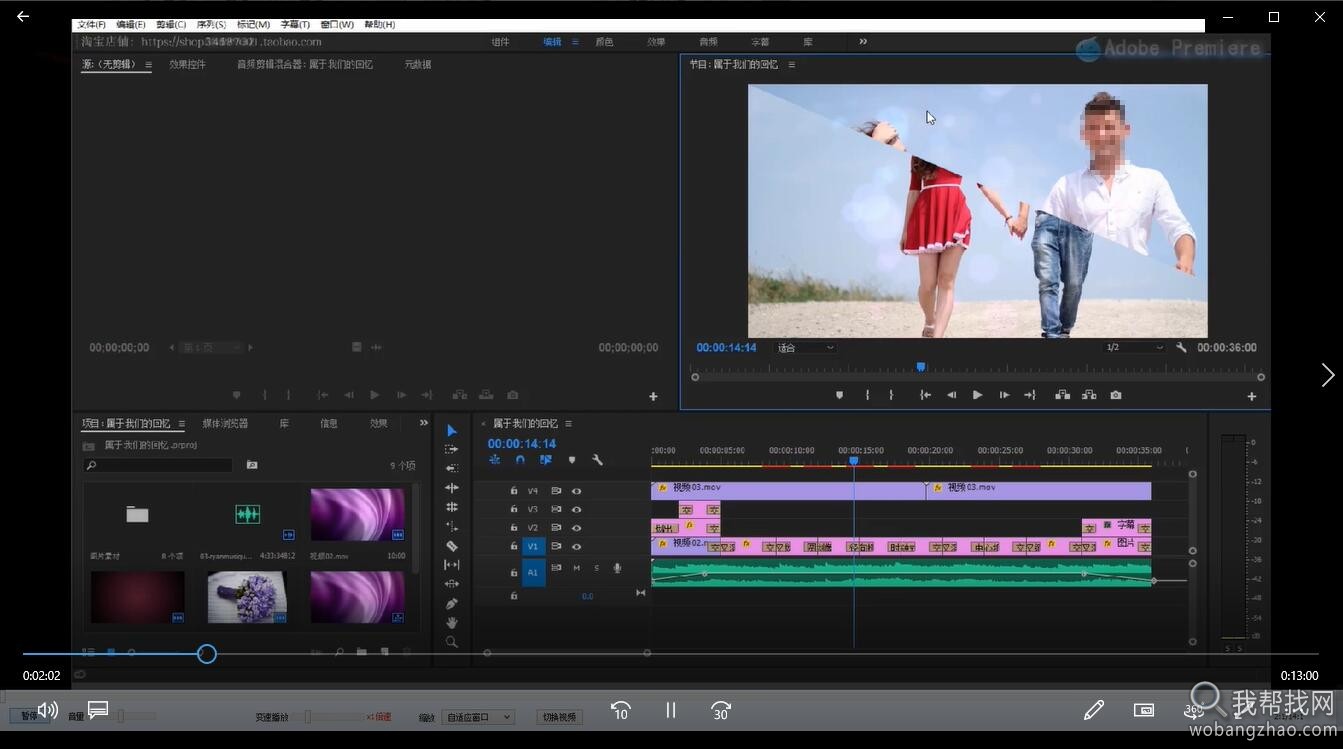Viewport: 1343px width, 749px height.
Task: Click Go to Out point button
Action: click(x=1029, y=395)
